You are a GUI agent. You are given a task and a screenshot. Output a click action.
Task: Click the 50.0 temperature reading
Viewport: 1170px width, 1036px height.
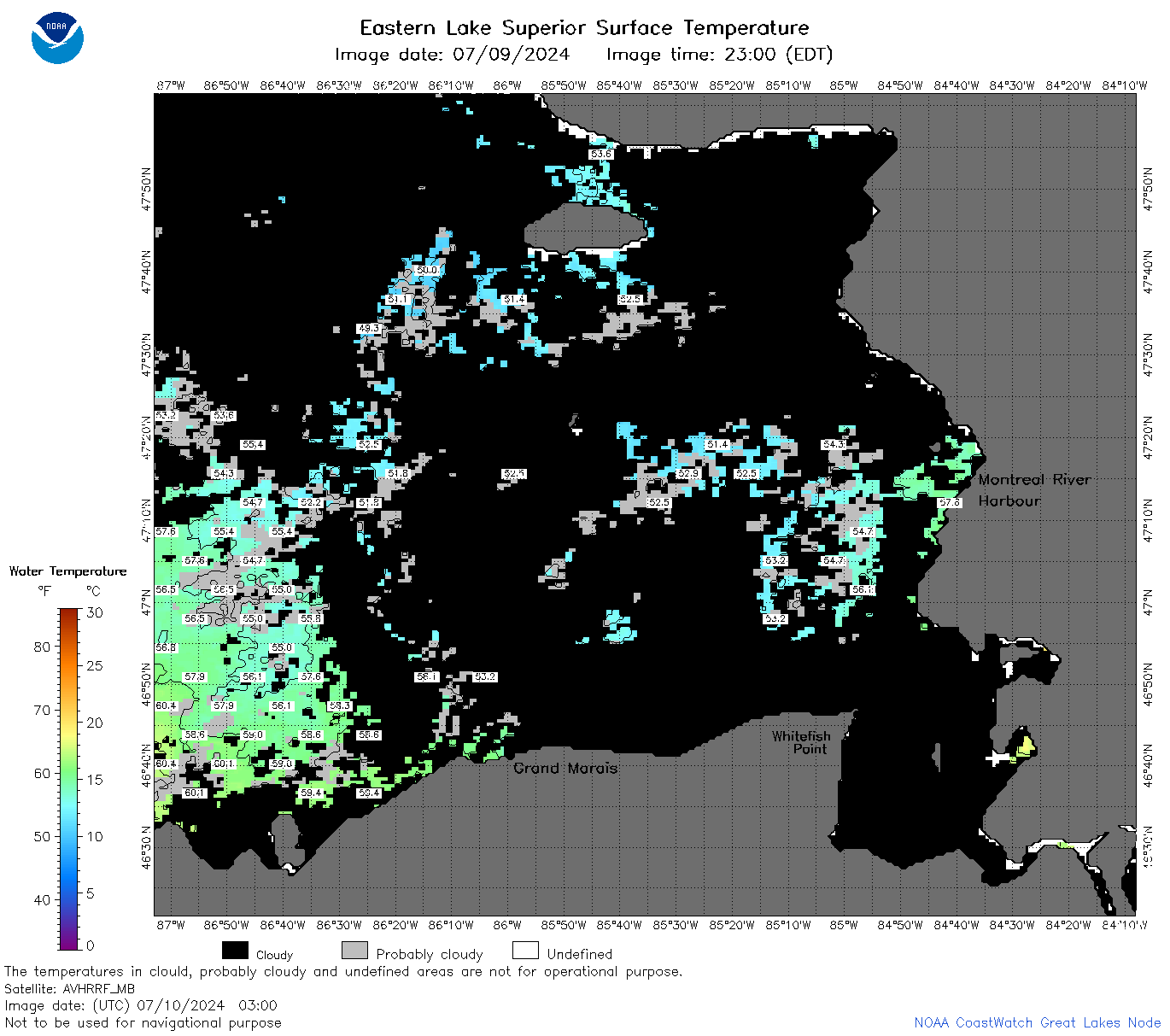(x=426, y=270)
